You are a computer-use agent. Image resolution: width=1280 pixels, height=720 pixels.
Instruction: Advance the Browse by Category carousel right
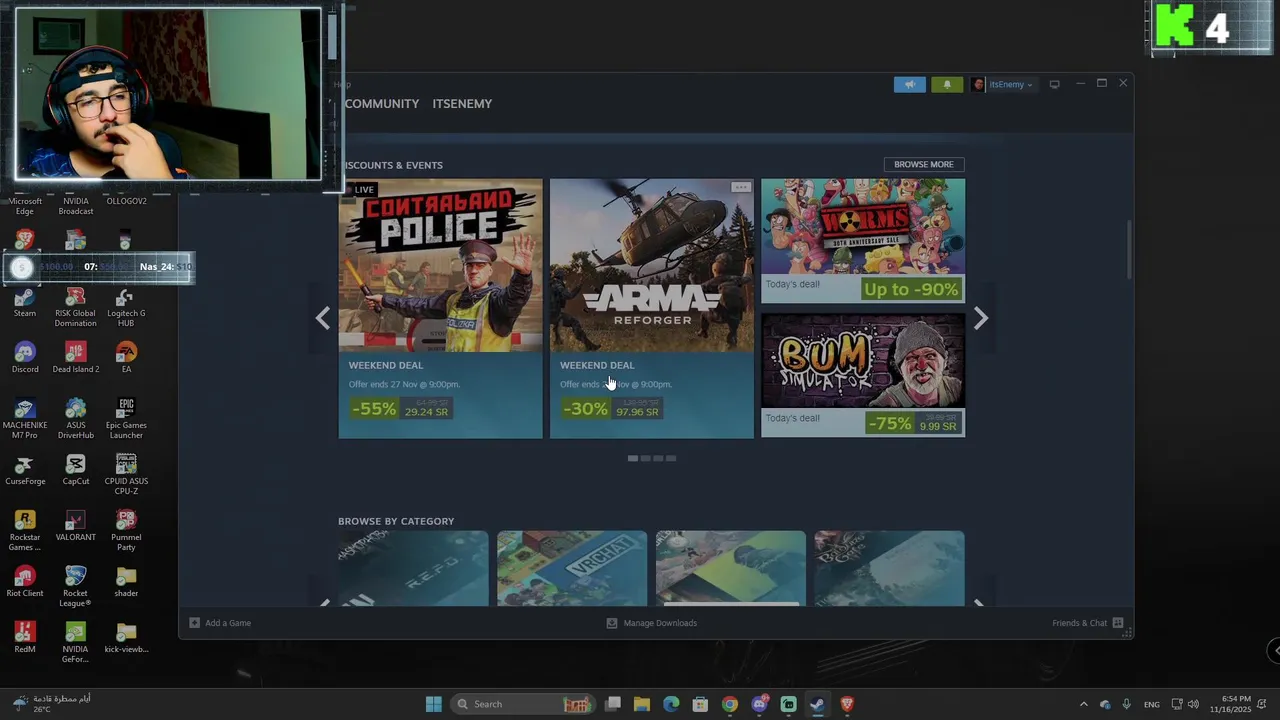tap(979, 603)
